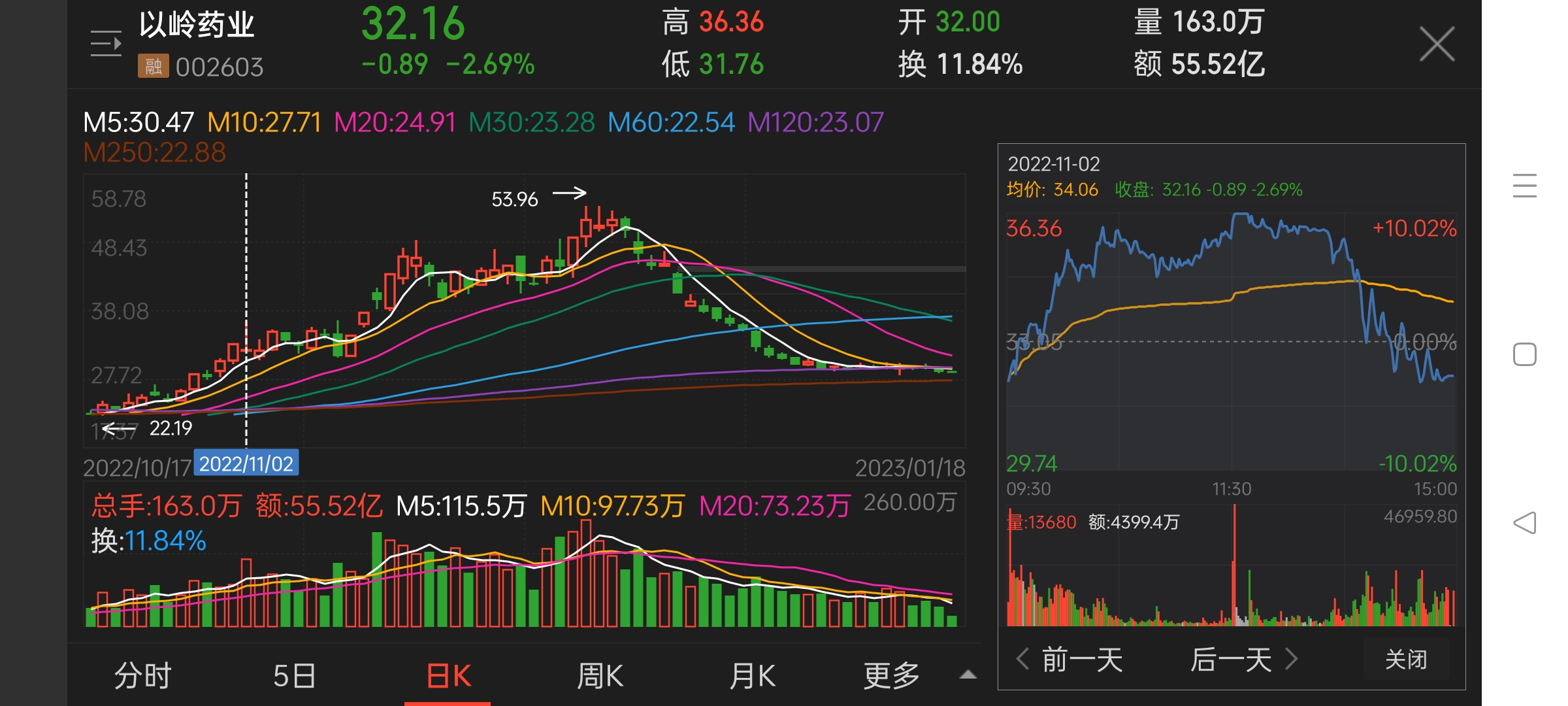
Task: Tap Android recent apps menu icon
Action: point(1524,186)
